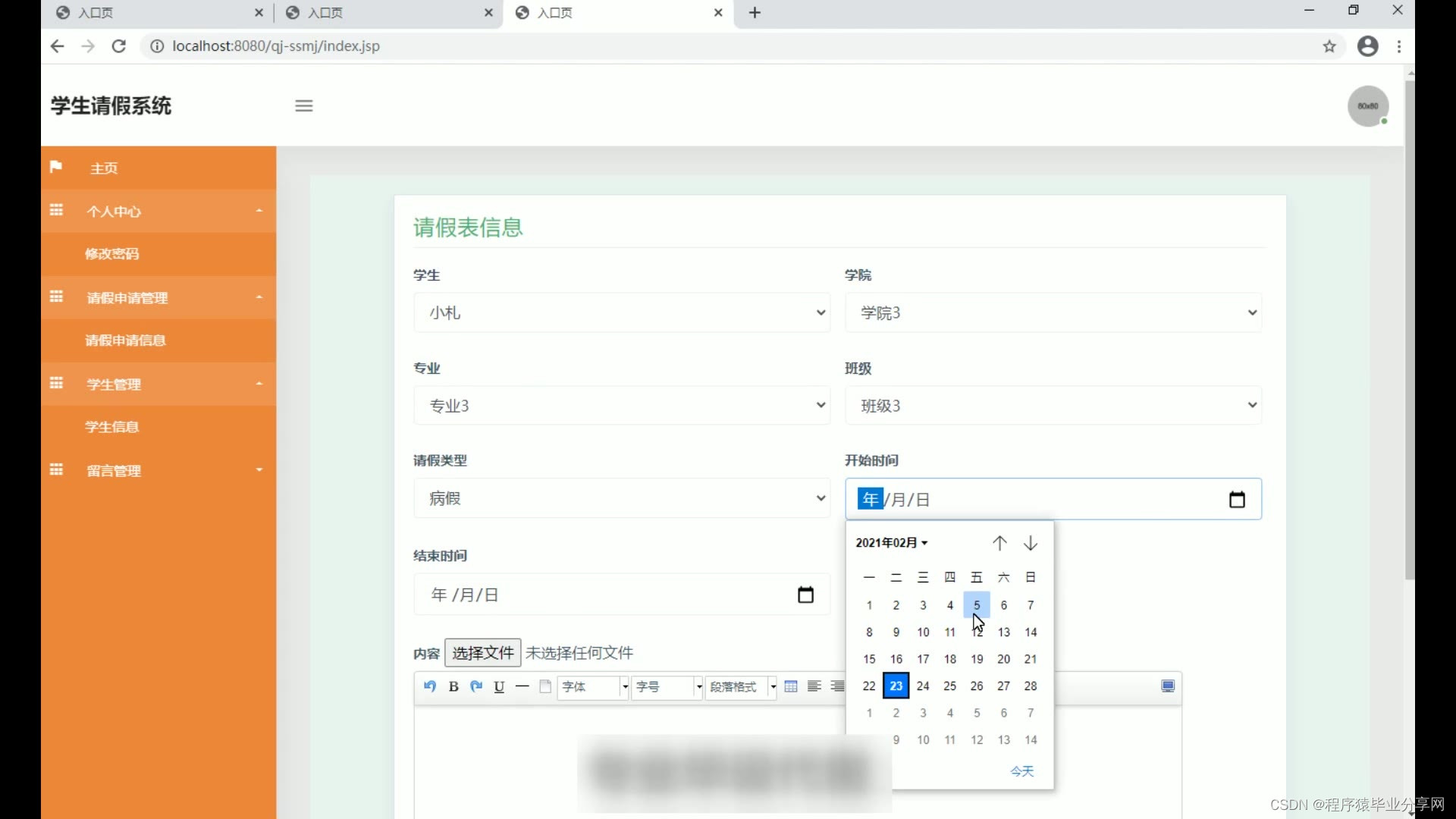Viewport: 1456px width, 819px height.
Task: Click the user avatar at top right
Action: click(1367, 106)
